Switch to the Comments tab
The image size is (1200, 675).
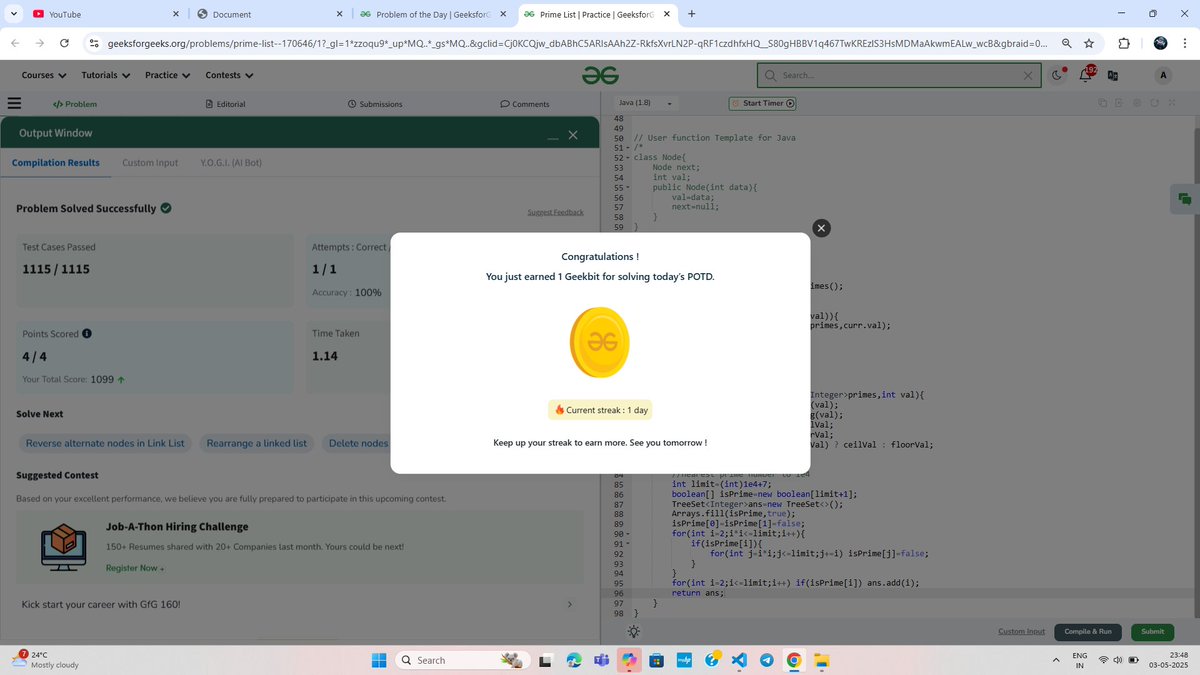[525, 104]
